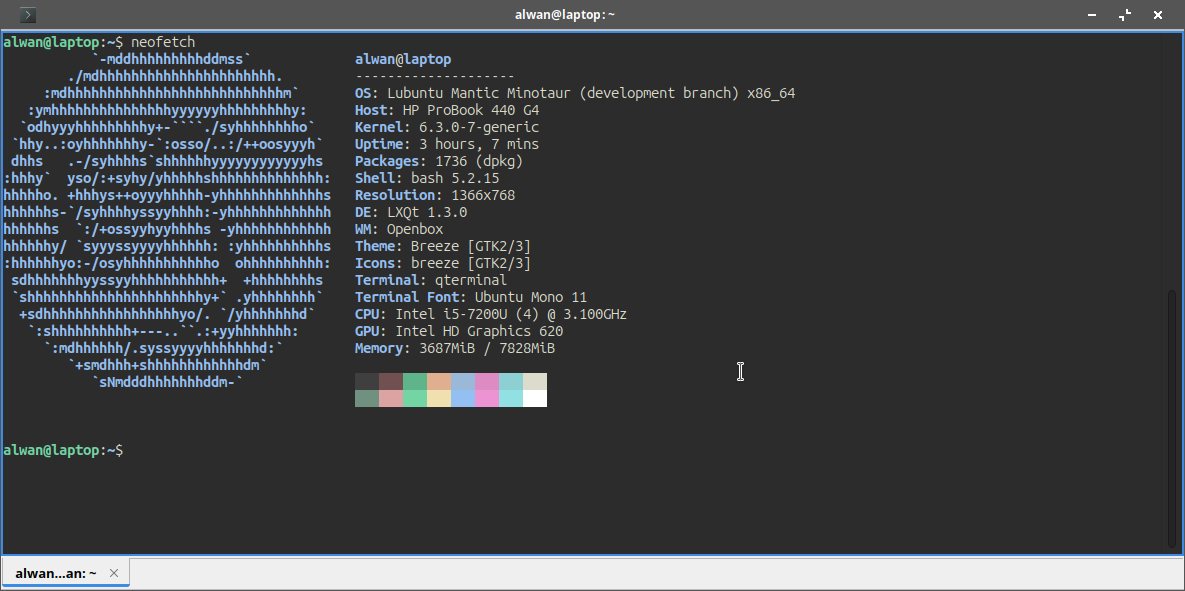Click the empty prompt alwan@laptop:~$ at bottom

(x=63, y=450)
